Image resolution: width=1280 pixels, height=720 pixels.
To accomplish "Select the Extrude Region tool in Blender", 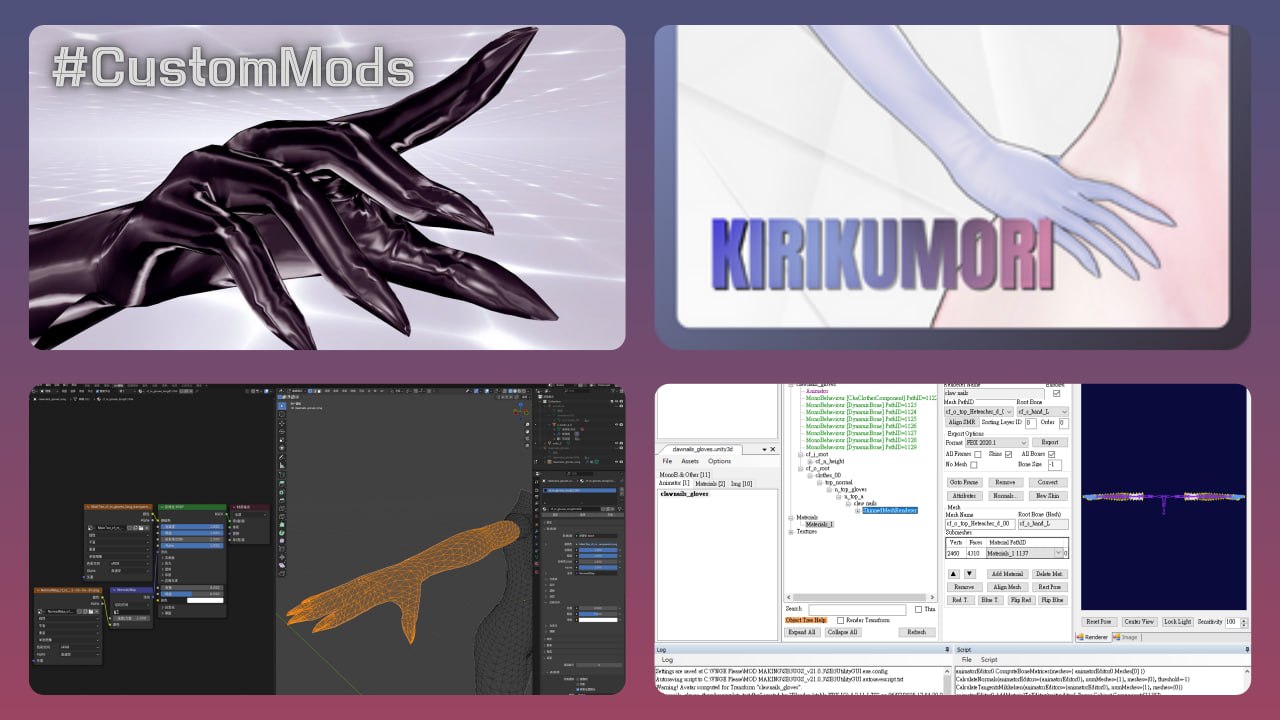I will click(282, 483).
